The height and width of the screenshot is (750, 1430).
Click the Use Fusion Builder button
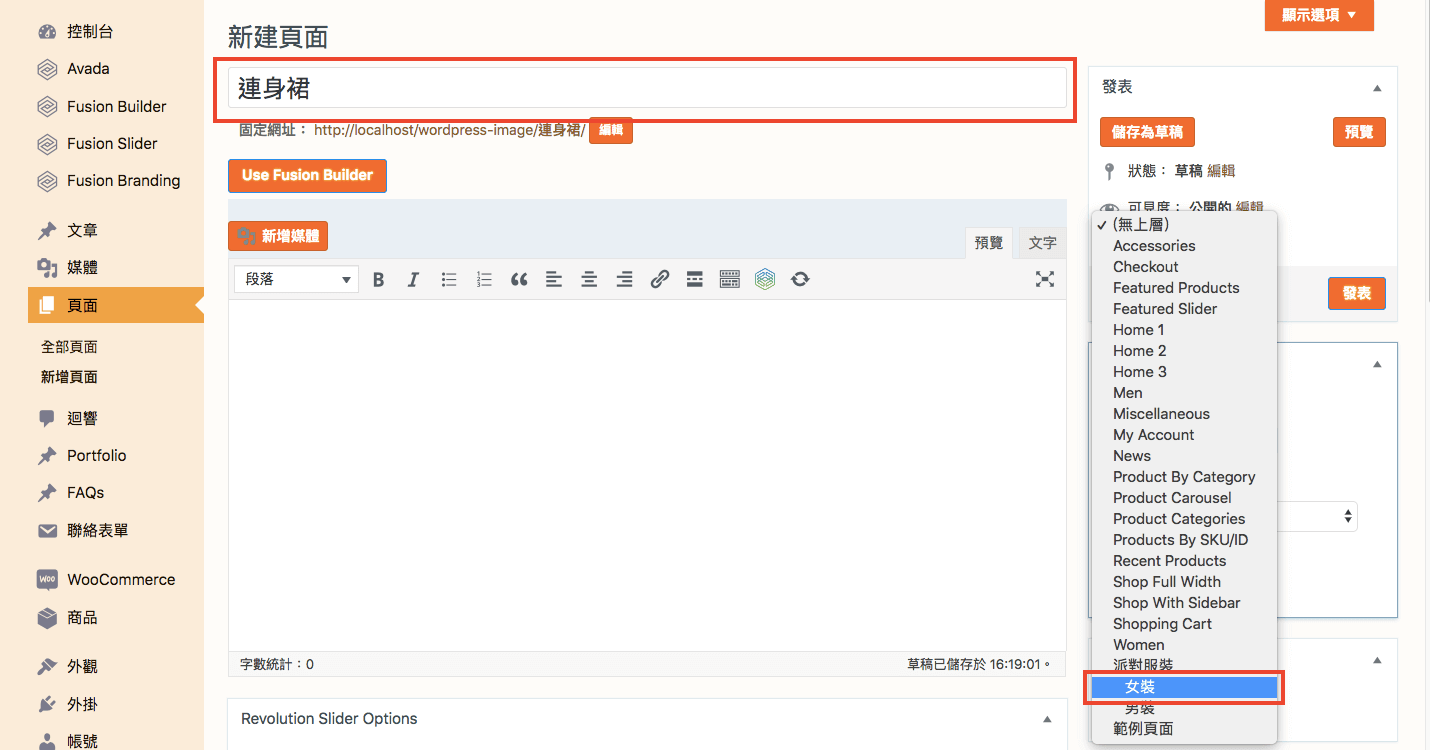(x=307, y=175)
